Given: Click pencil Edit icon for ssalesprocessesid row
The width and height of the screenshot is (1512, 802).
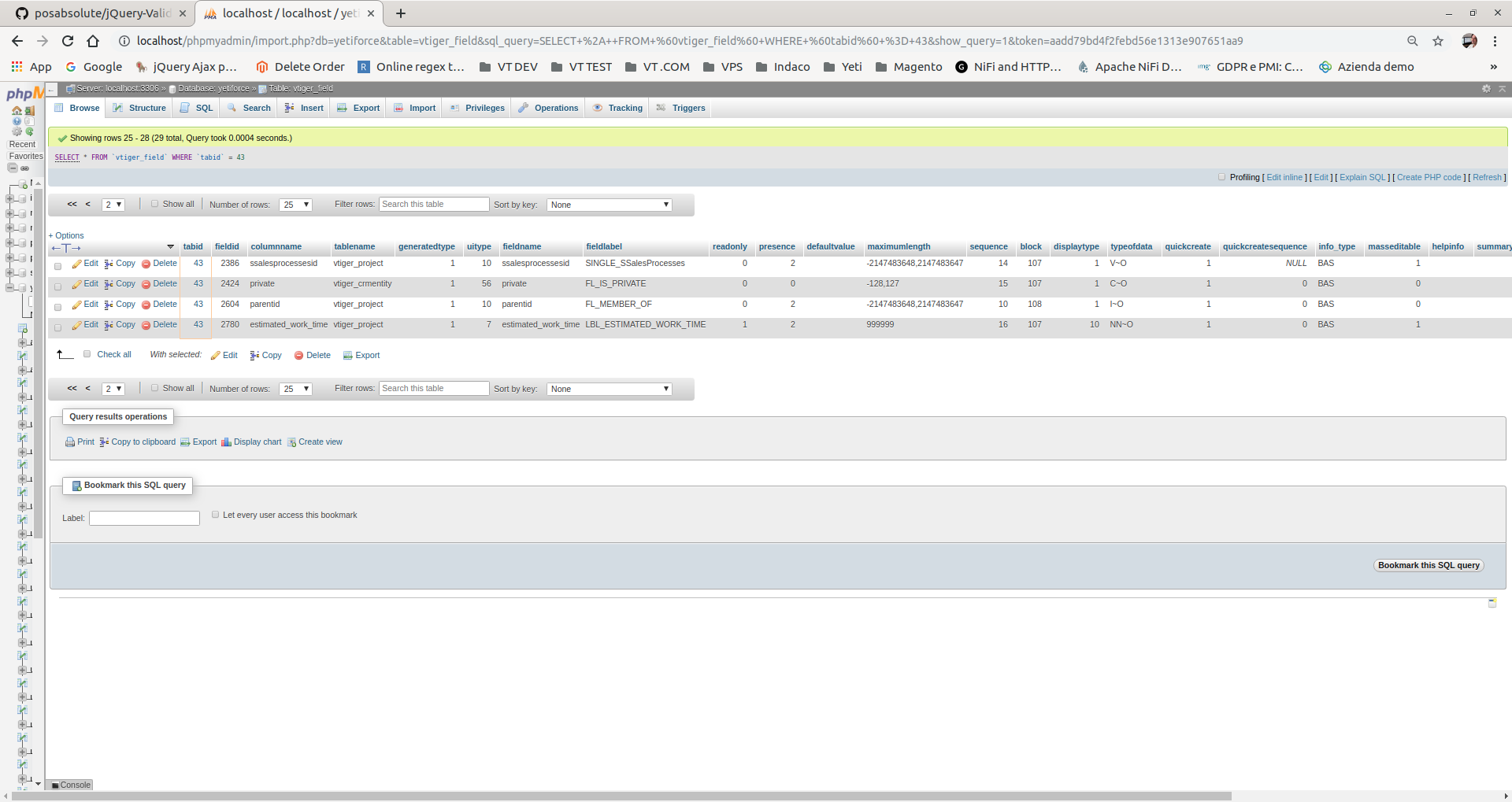Looking at the screenshot, I should click(x=76, y=264).
